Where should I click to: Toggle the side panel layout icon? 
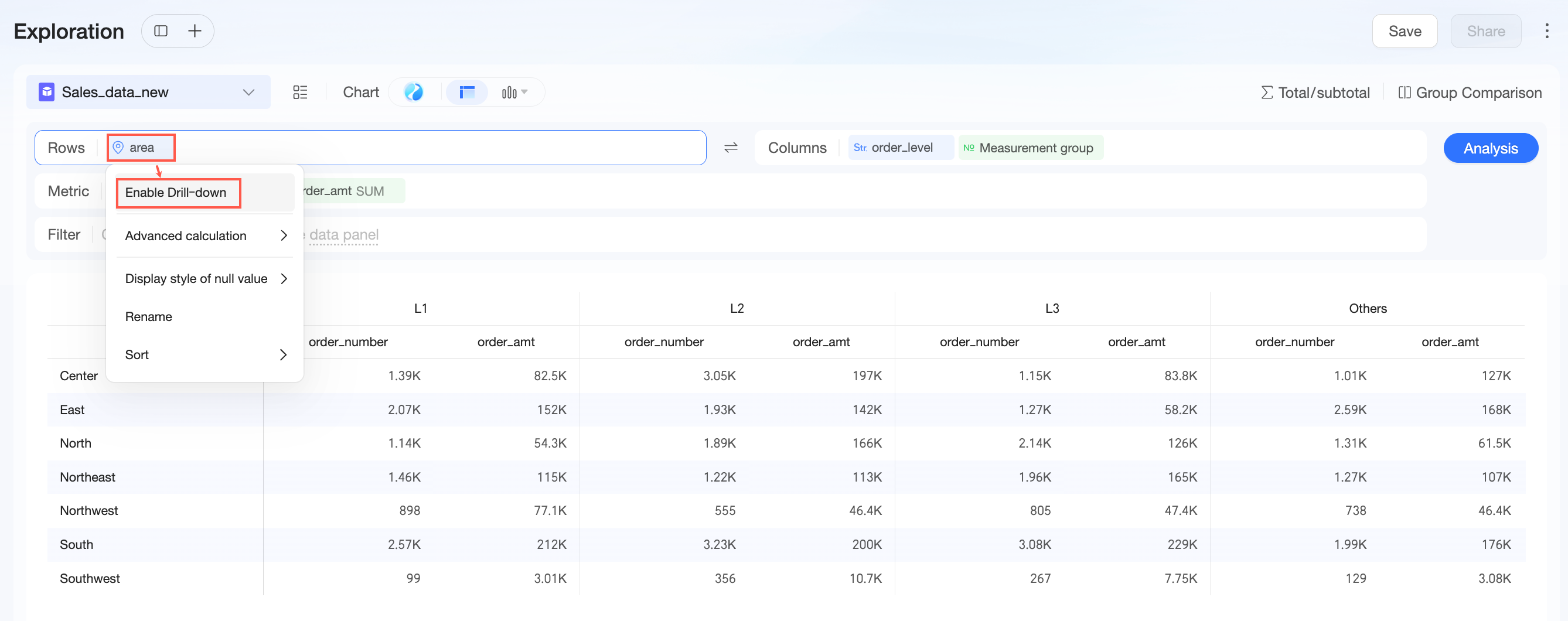[x=161, y=31]
